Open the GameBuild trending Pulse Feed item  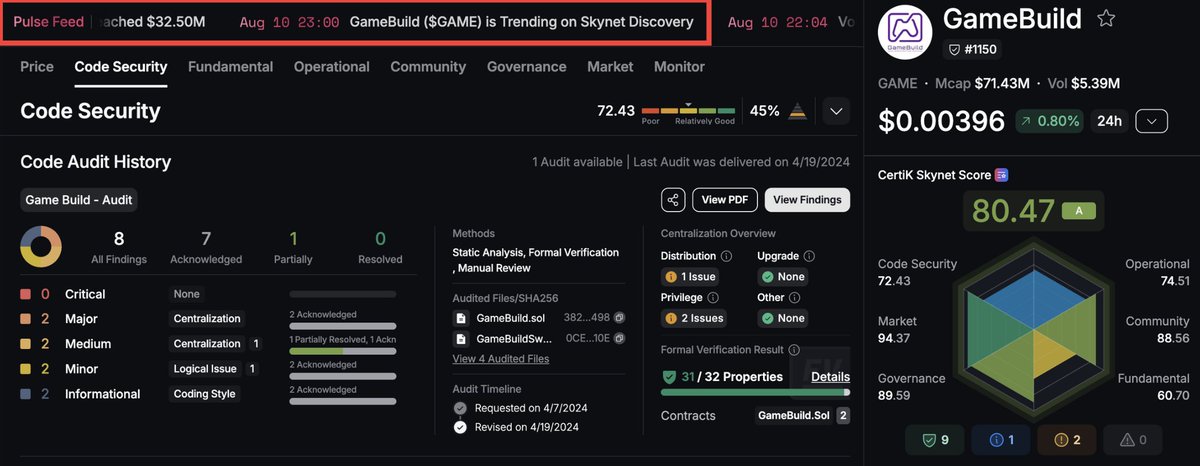[x=466, y=22]
